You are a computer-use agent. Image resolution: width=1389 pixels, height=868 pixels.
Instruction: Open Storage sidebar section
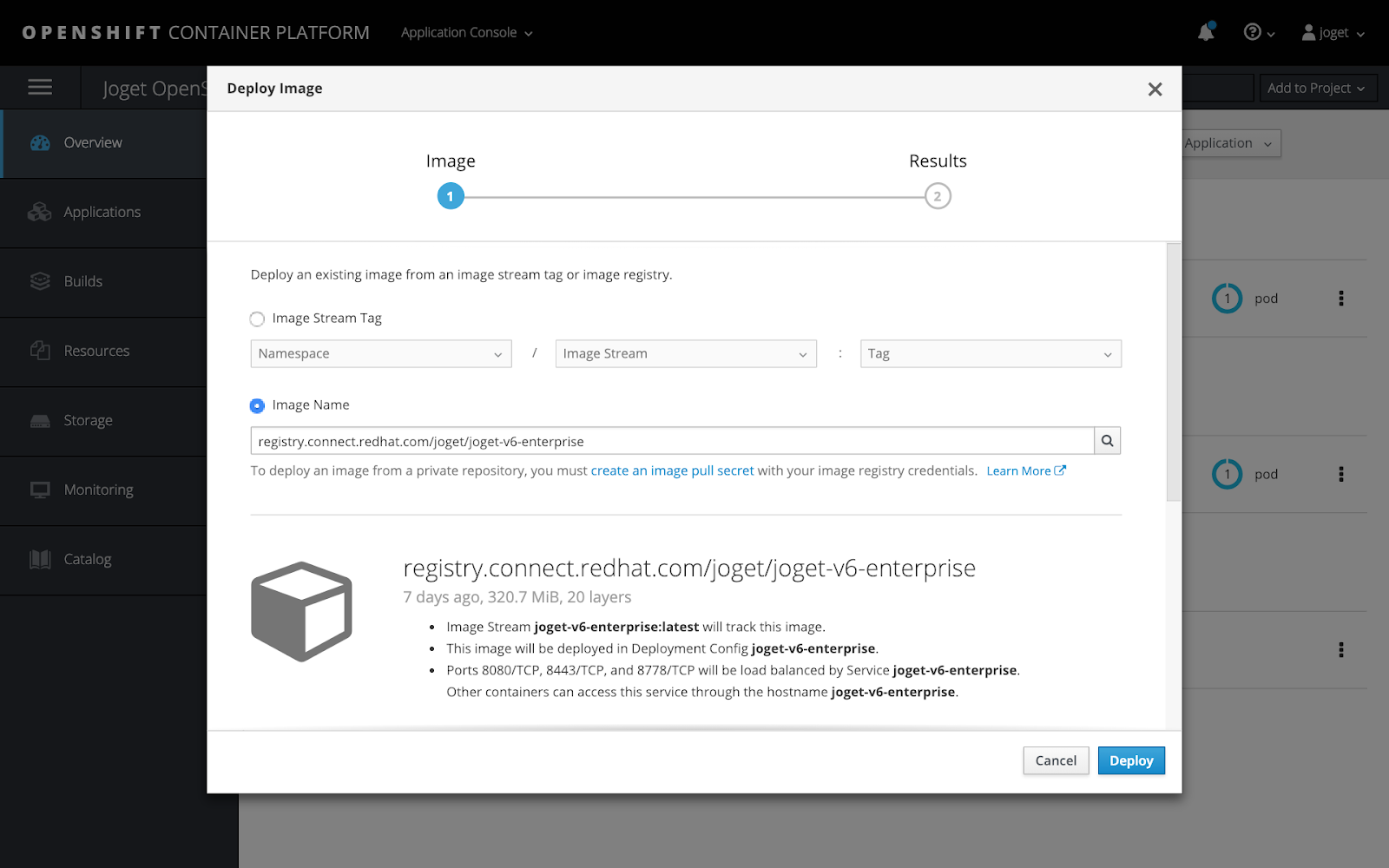(103, 421)
